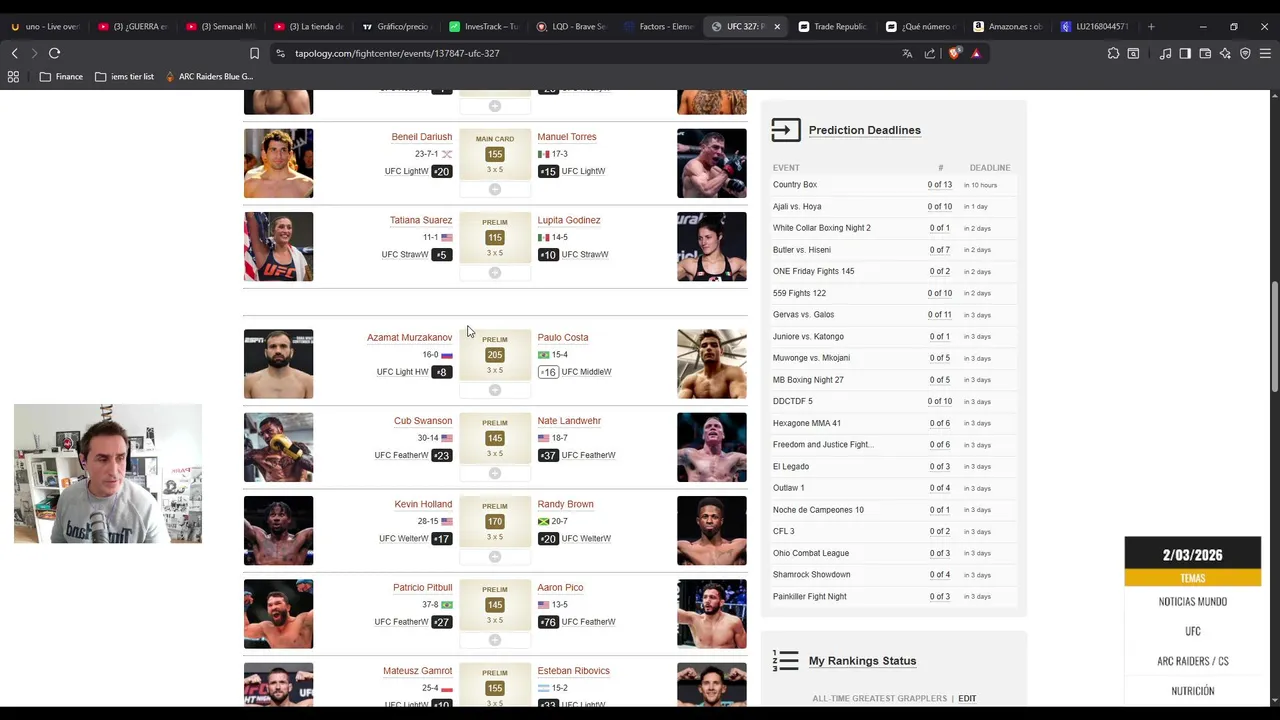Toggle the browser sidebar panel icon

coord(1185,53)
